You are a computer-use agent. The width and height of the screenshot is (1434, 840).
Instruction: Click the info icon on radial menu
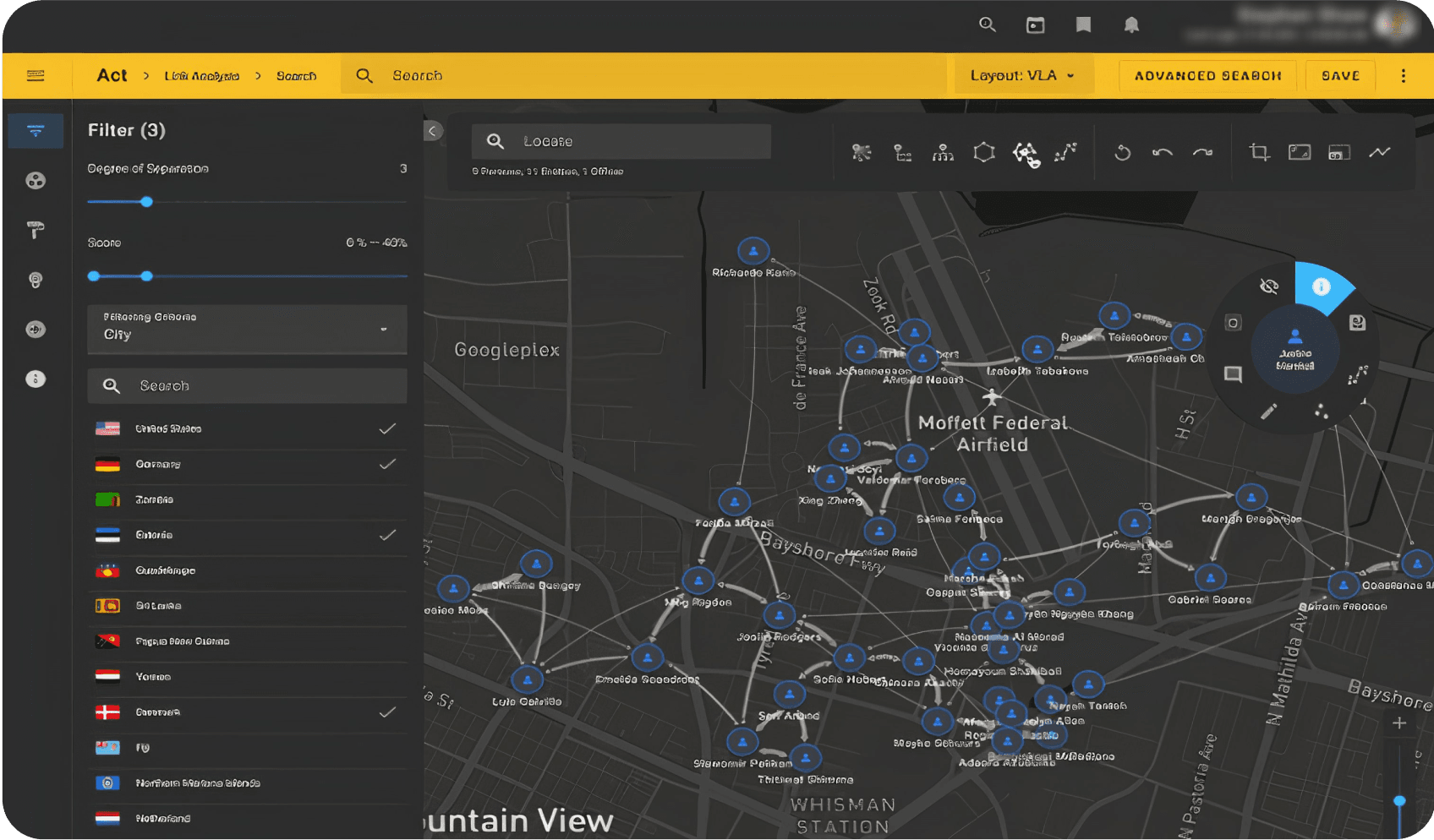[x=1321, y=287]
